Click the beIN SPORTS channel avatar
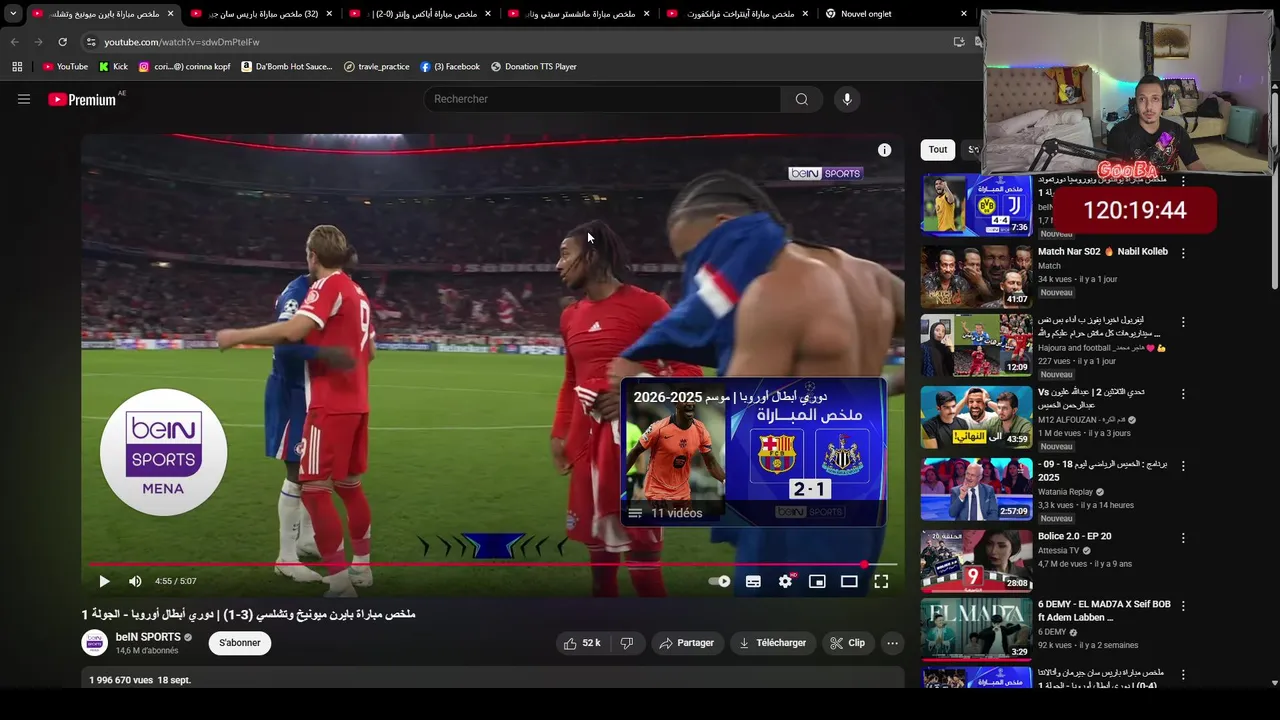The image size is (1280, 720). click(95, 643)
